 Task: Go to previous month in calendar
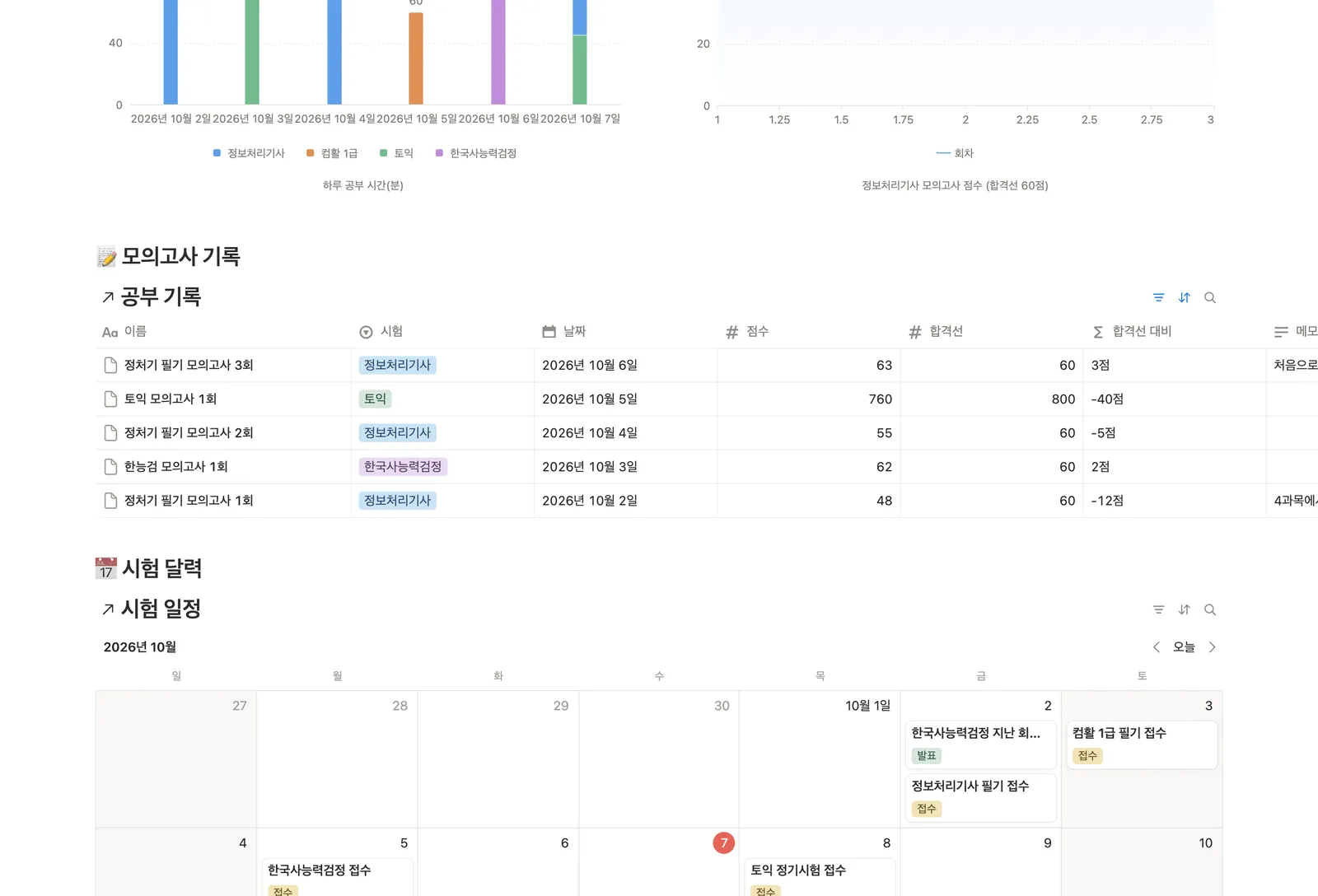1157,647
